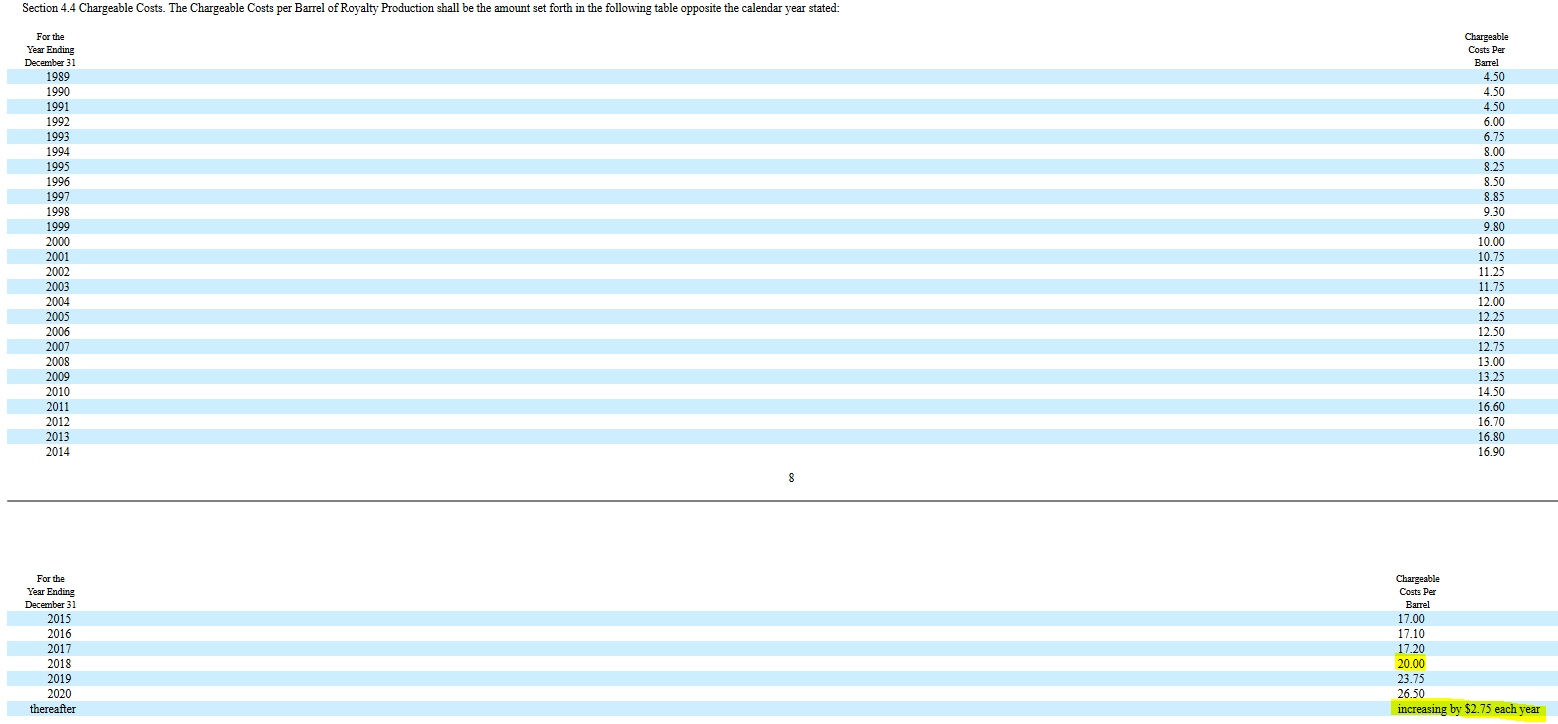Select the year 2003 cell
Screen dimensions: 1558x724
(x=58, y=286)
